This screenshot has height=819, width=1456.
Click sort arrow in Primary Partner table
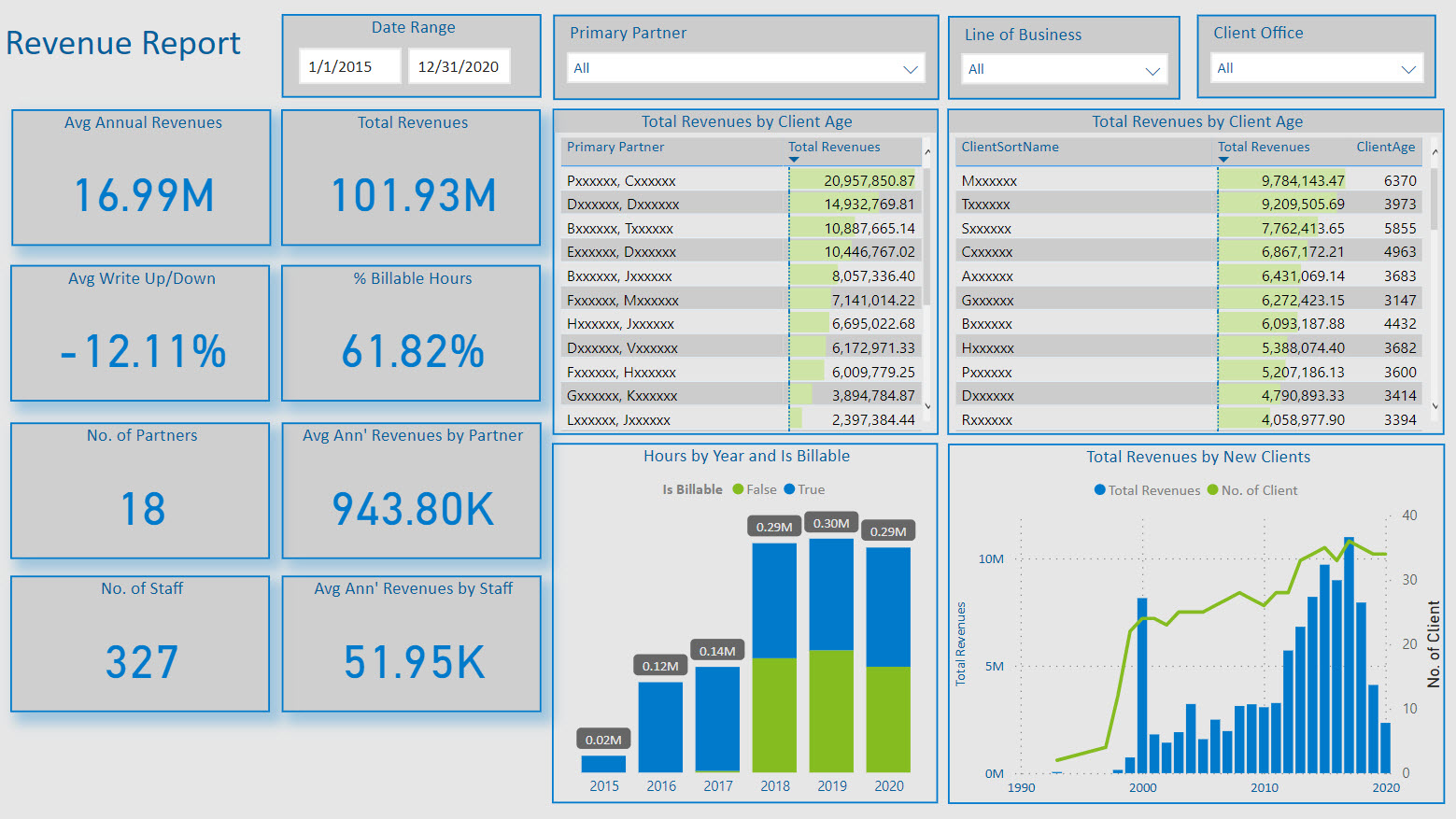click(x=794, y=160)
